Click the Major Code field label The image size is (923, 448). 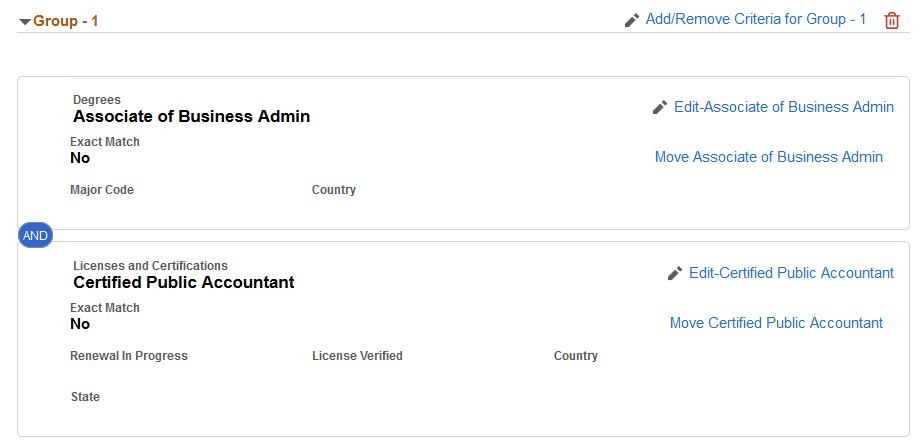click(x=102, y=190)
